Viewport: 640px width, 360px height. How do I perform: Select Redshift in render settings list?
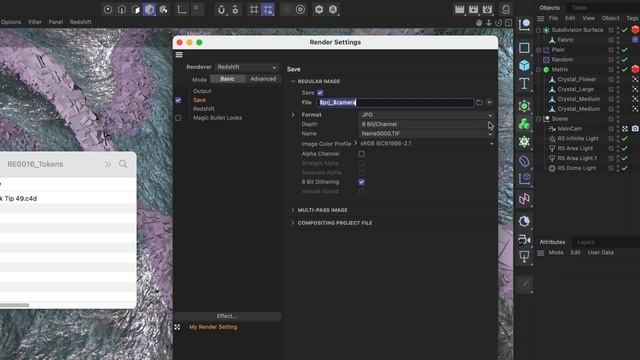pos(204,109)
